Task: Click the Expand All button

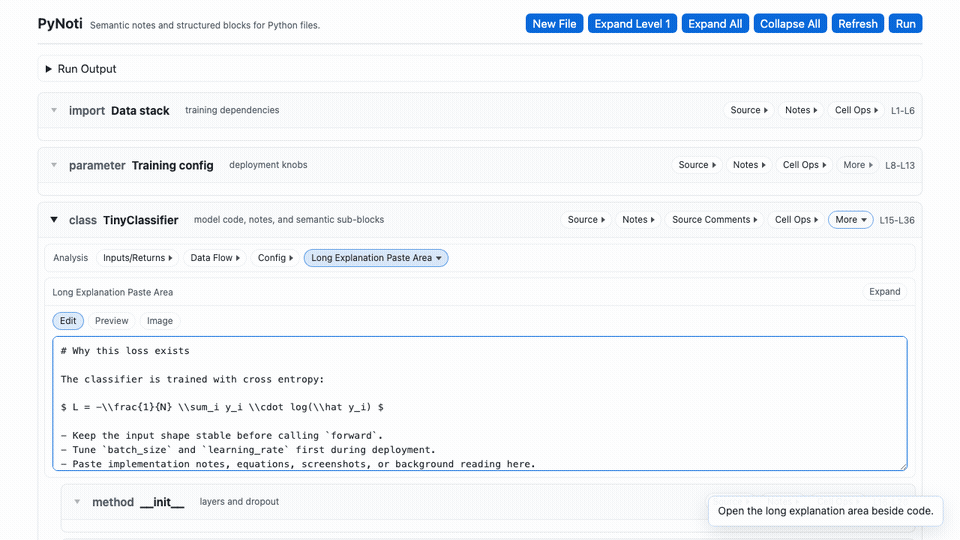Action: pyautogui.click(x=715, y=24)
